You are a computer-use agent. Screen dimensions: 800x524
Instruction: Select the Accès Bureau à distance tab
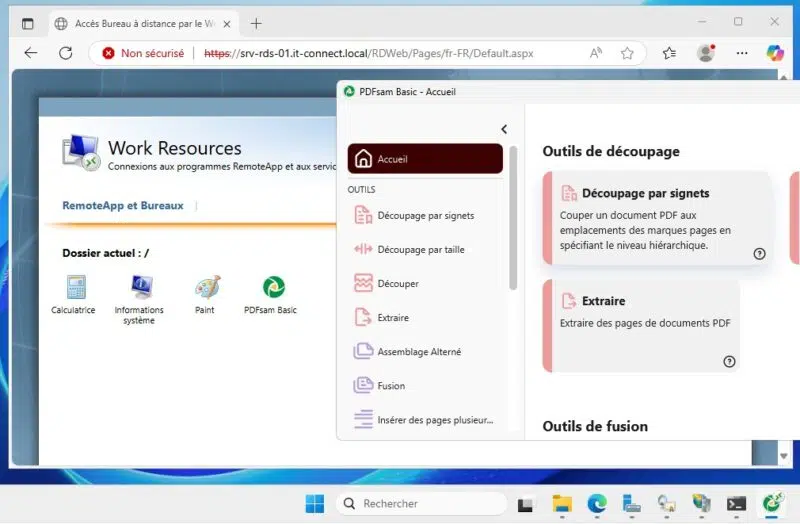click(144, 23)
